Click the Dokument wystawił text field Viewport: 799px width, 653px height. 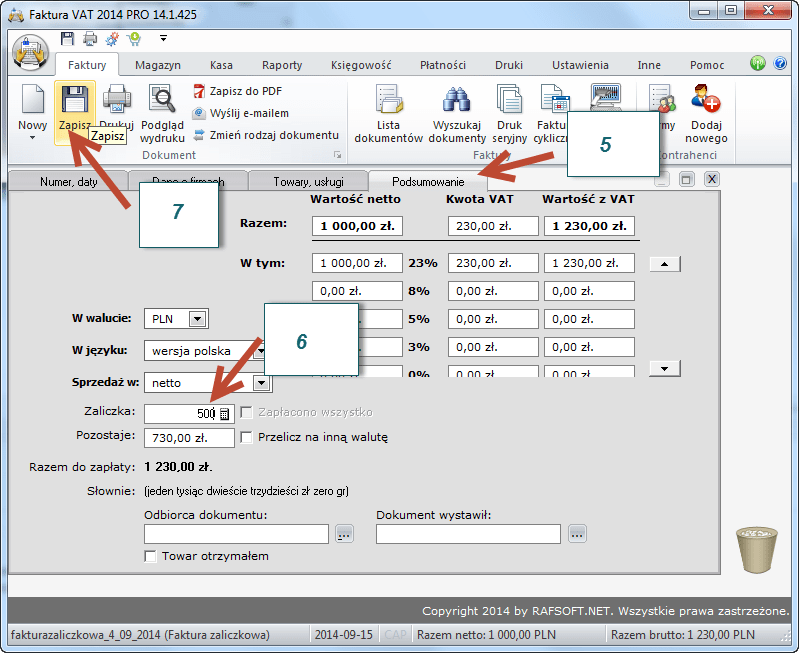(468, 534)
